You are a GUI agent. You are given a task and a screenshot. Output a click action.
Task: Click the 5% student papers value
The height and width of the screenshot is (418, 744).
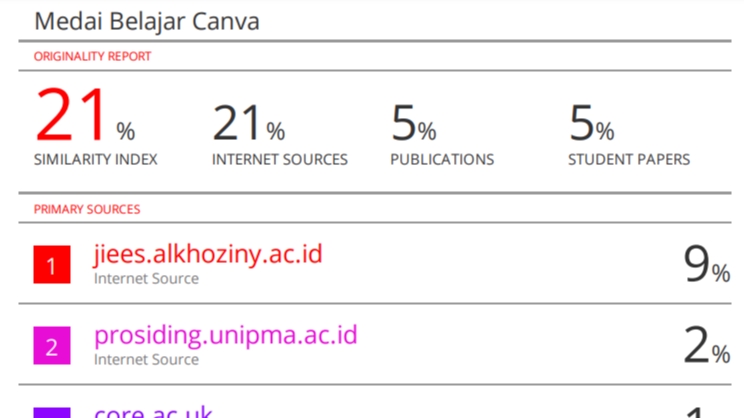tap(591, 123)
